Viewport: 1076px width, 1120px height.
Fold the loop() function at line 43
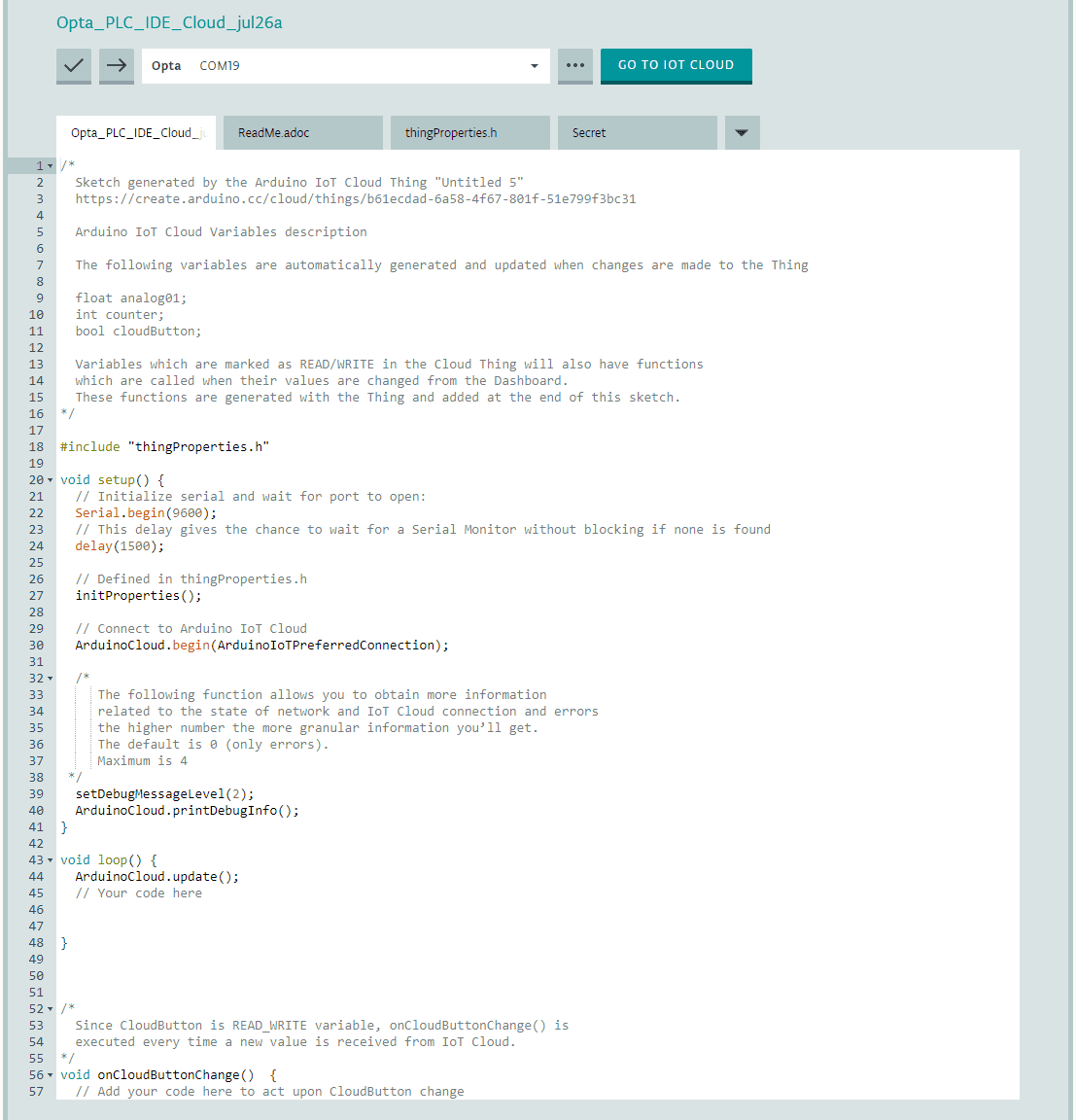tap(51, 860)
